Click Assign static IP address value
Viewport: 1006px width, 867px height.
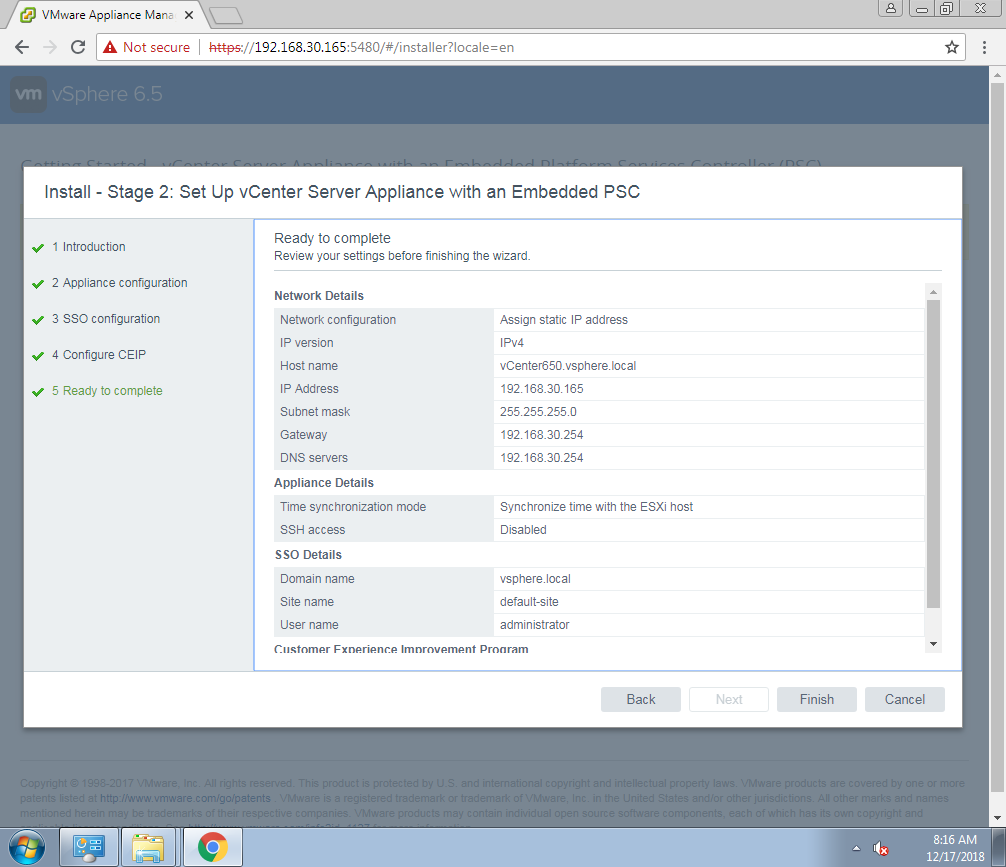tap(563, 320)
